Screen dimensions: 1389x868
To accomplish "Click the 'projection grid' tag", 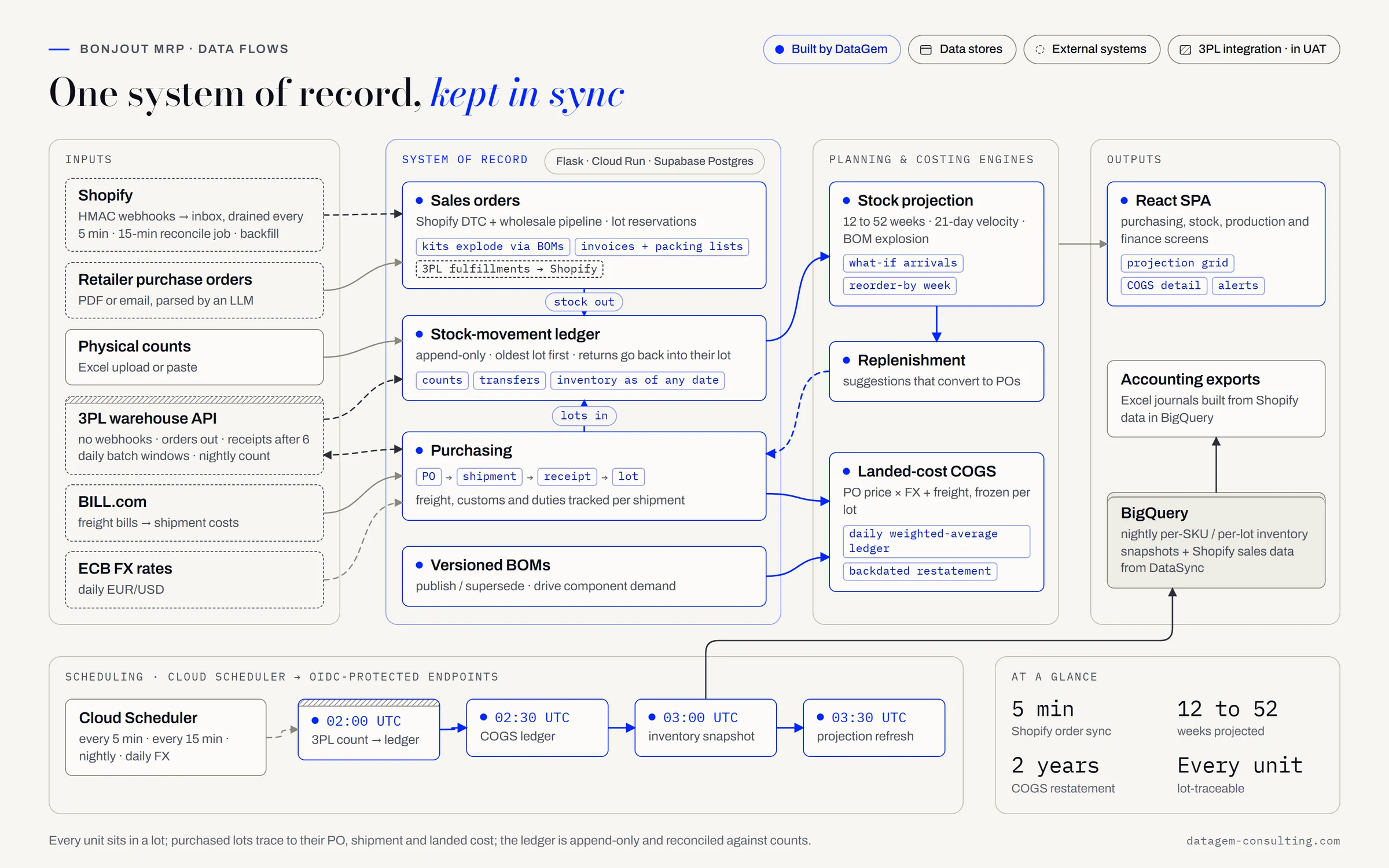I will click(x=1177, y=263).
